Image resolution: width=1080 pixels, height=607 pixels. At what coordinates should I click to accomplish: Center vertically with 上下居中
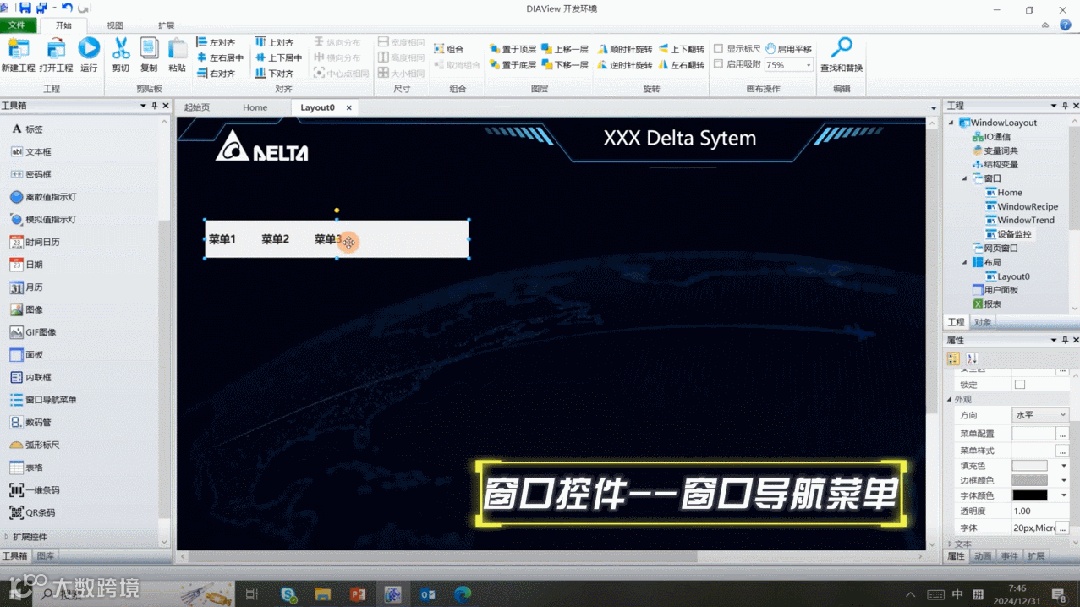[278, 57]
